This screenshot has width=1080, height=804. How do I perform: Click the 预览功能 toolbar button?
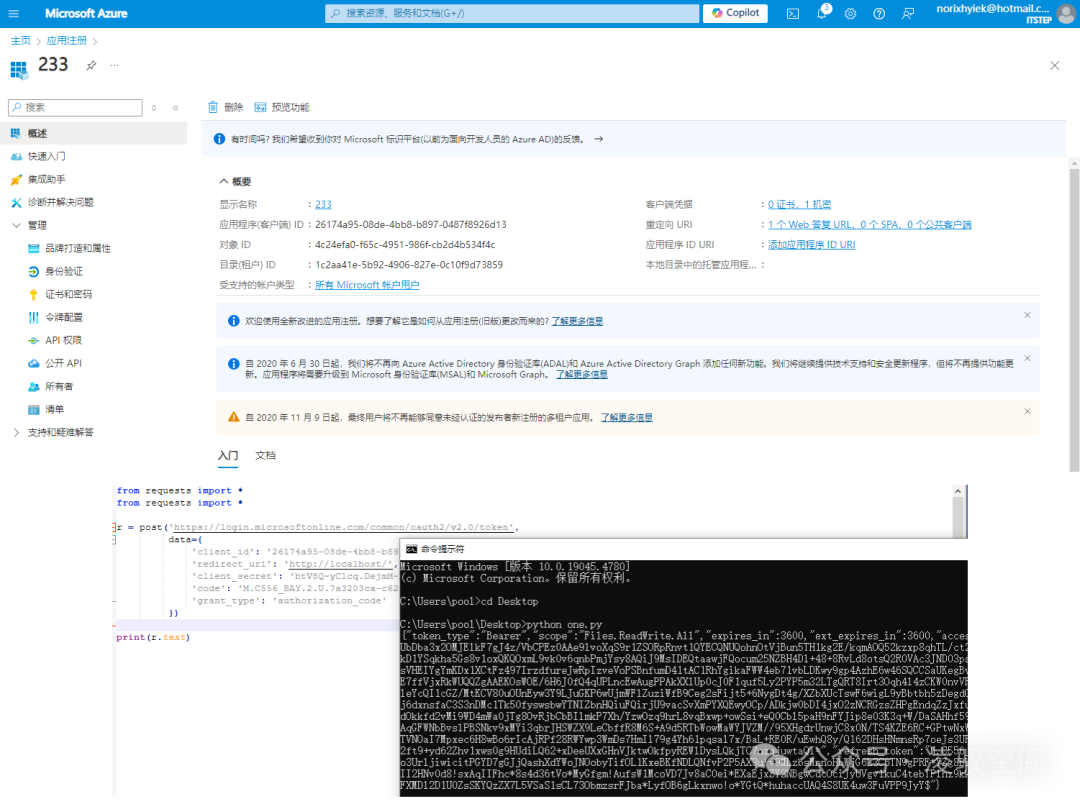point(282,107)
